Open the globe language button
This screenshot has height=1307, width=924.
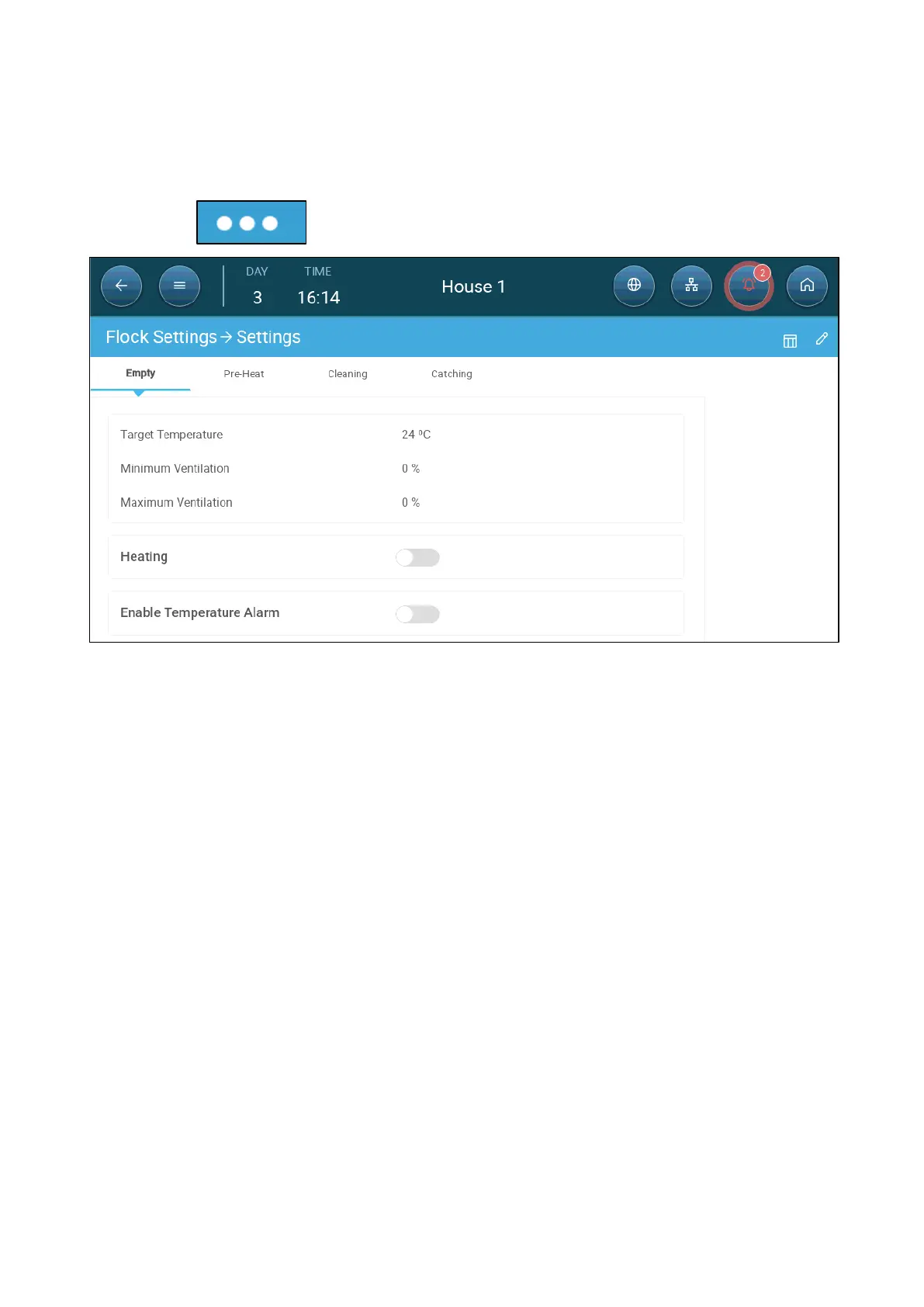[634, 286]
